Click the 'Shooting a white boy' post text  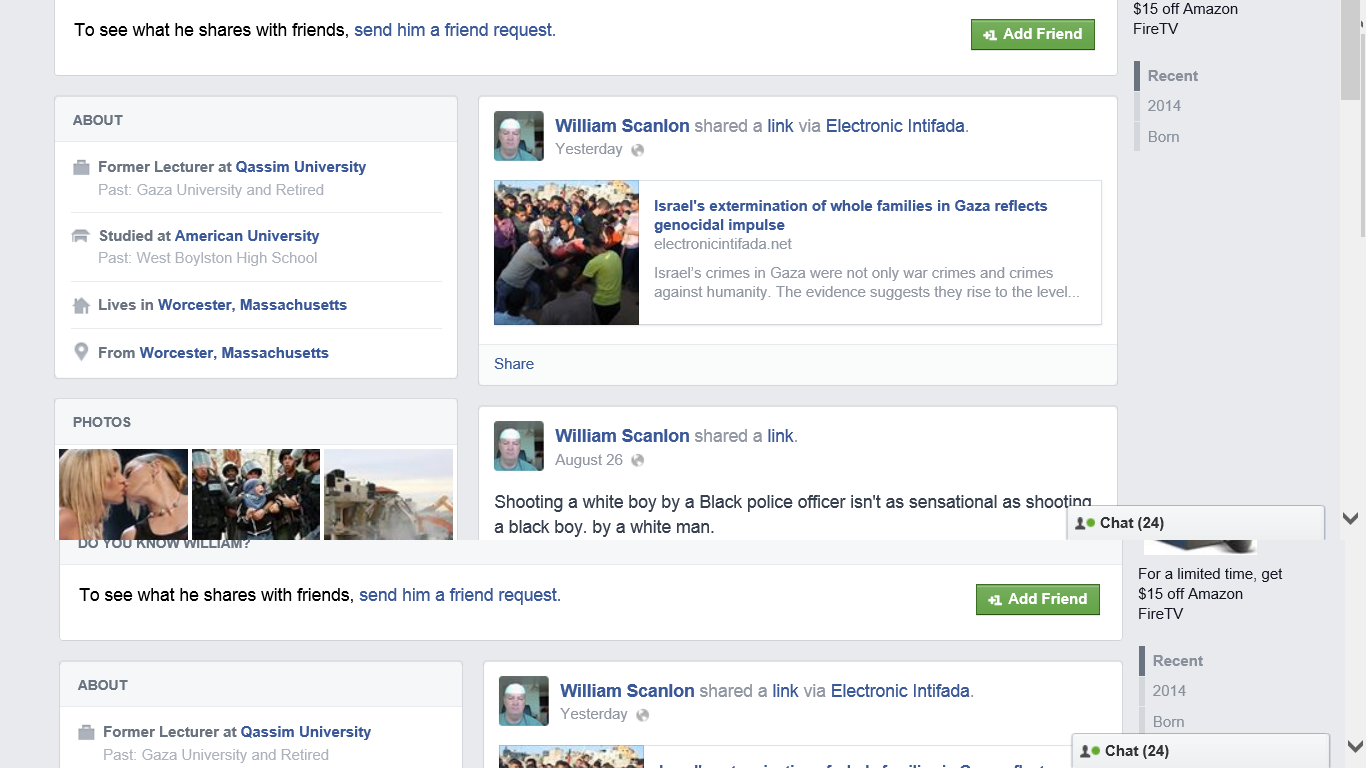[x=793, y=514]
